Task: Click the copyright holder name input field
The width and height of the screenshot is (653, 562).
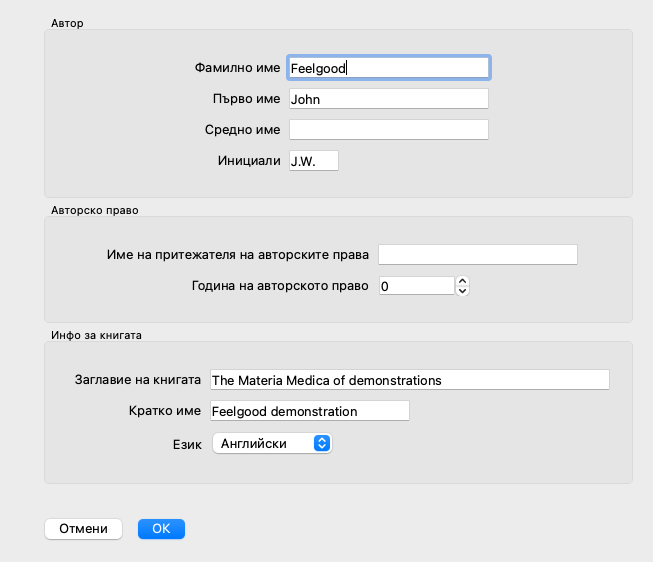Action: click(x=478, y=255)
